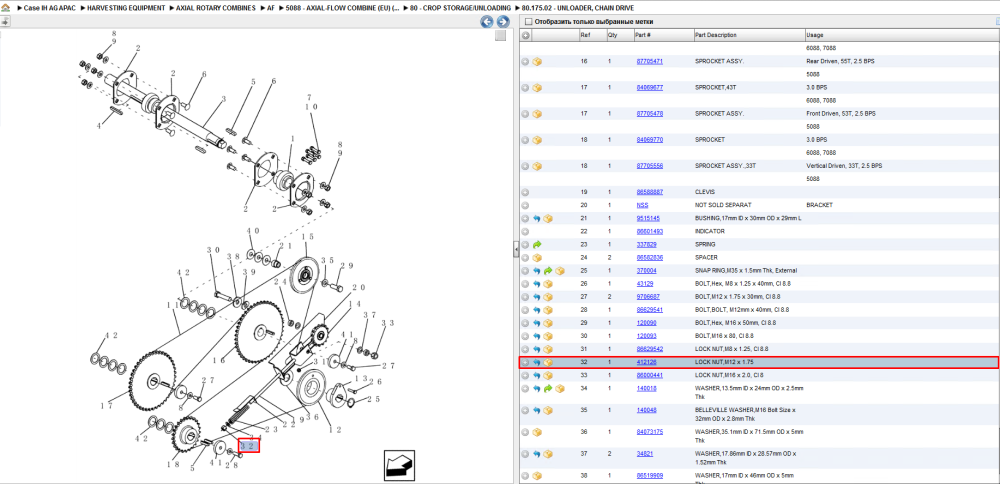
Task: Click 'Rear Driven, 55T, 2.5 BPS' usage text
Action: pos(841,61)
